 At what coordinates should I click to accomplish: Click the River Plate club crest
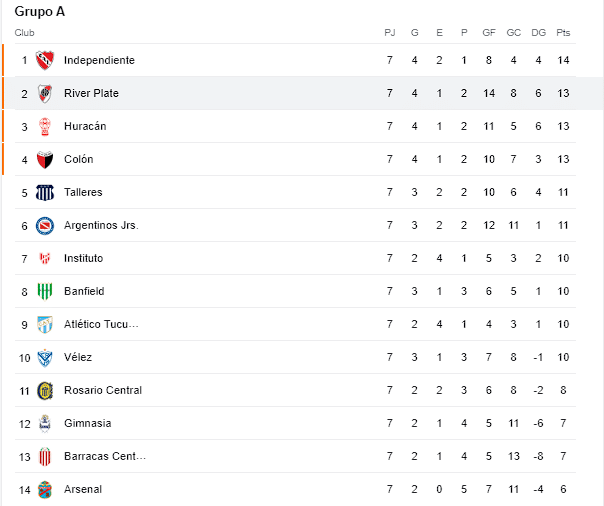tap(45, 94)
